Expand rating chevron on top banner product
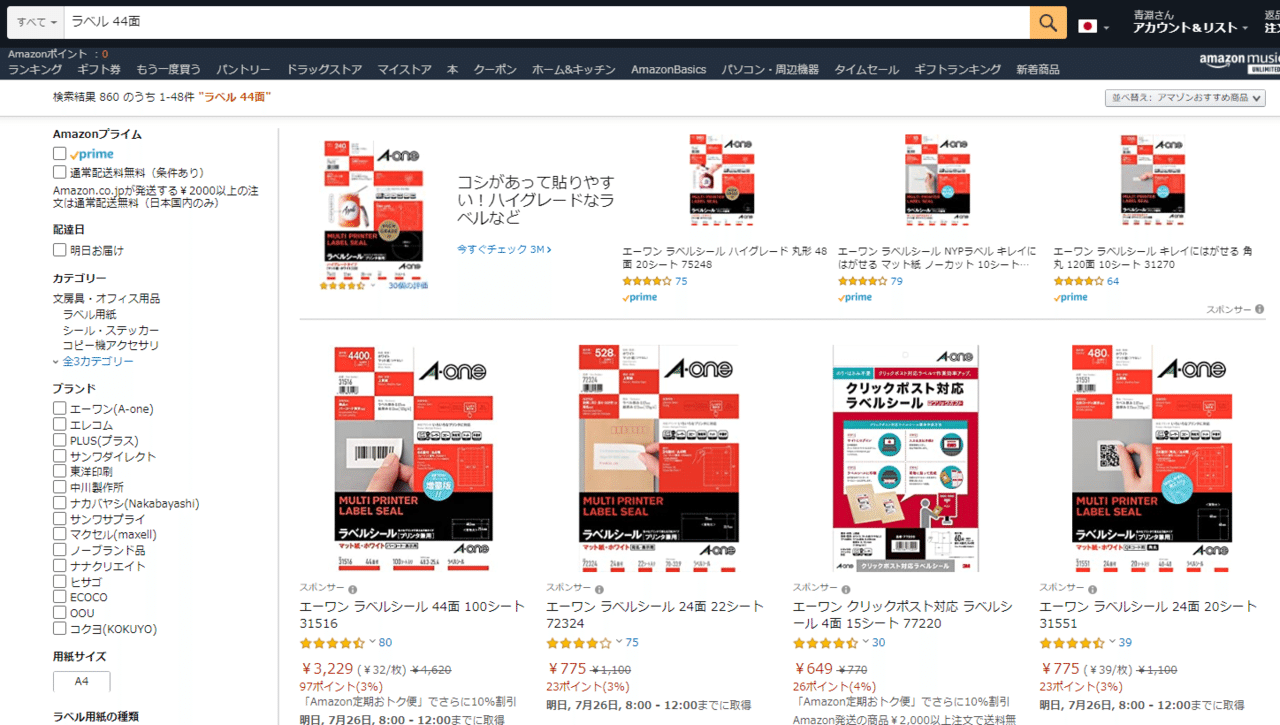This screenshot has height=725, width=1280. pos(373,286)
